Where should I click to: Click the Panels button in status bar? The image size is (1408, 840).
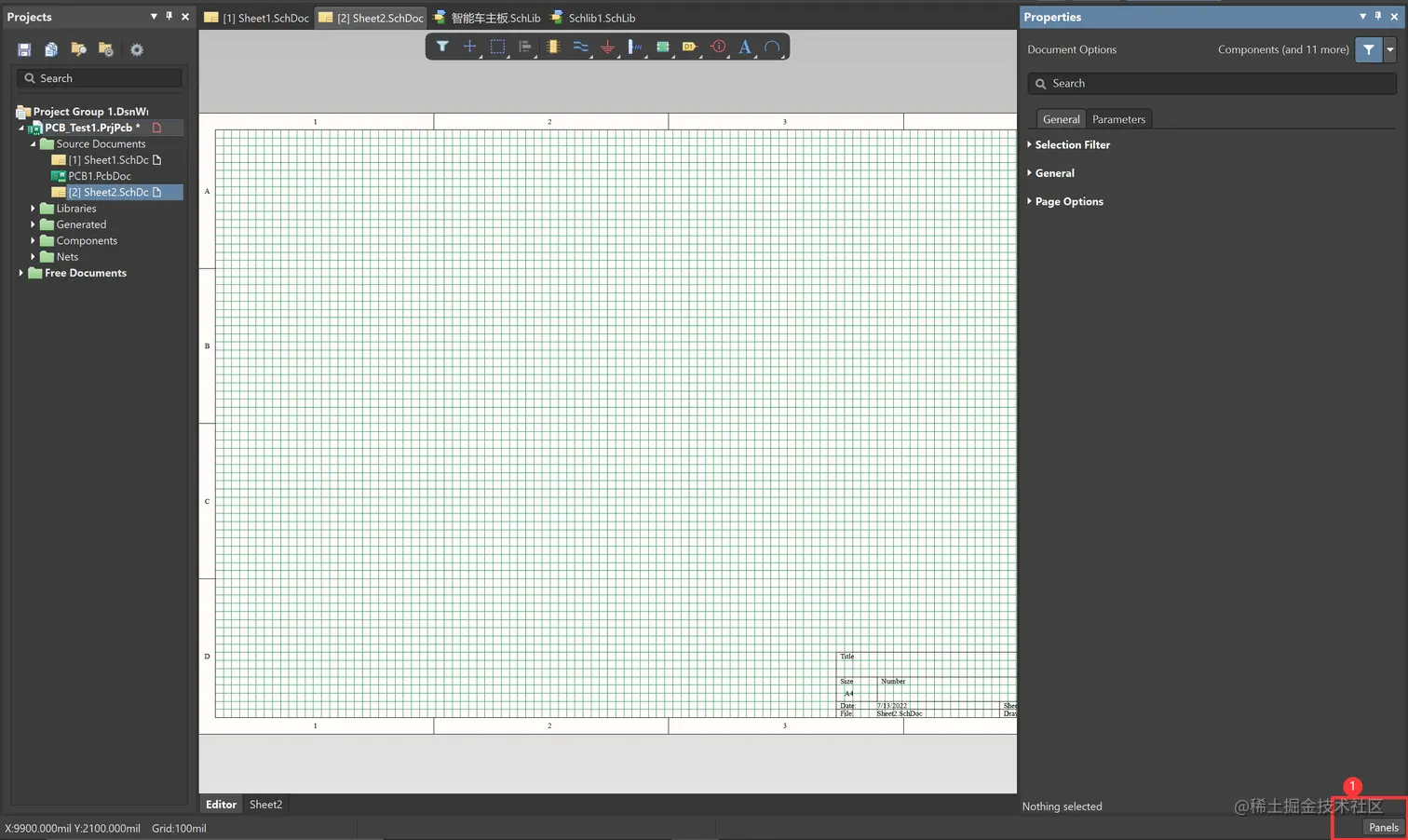tap(1383, 827)
